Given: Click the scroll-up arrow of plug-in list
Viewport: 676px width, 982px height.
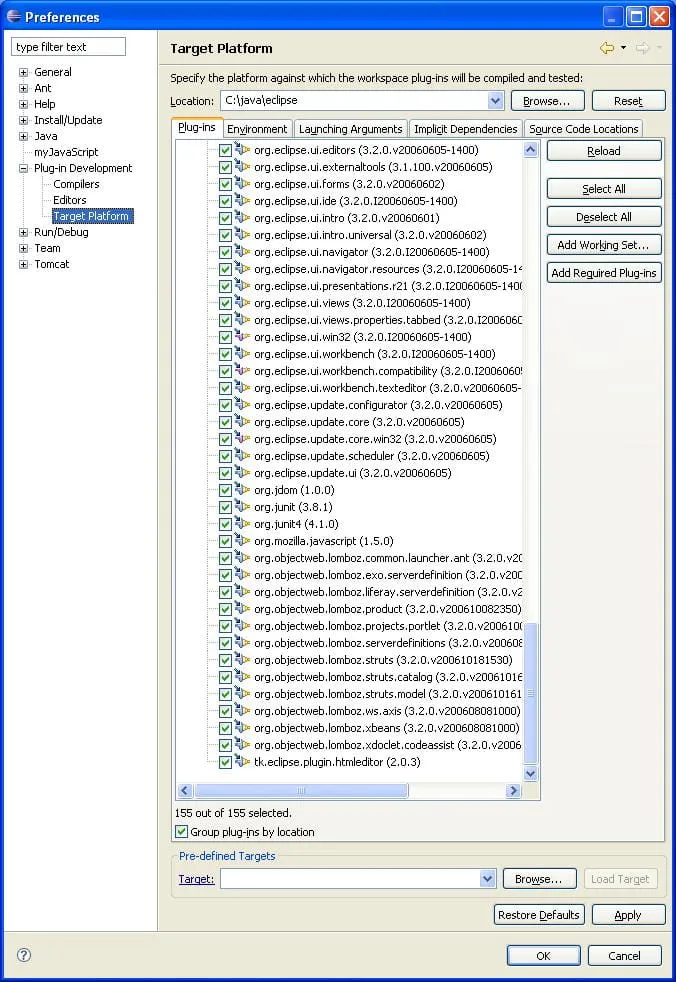Looking at the screenshot, I should tap(531, 149).
